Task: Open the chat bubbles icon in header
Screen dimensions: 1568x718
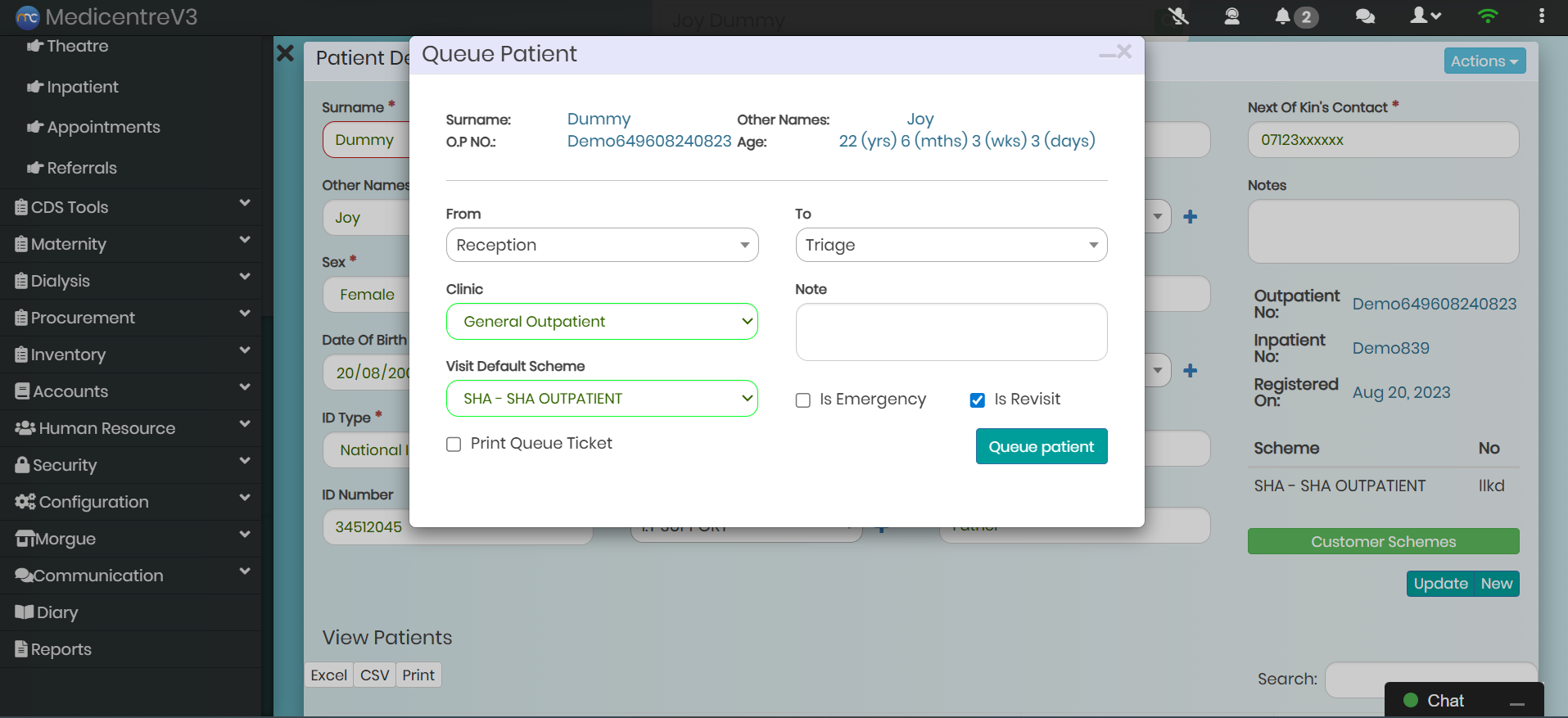Action: 1365,16
